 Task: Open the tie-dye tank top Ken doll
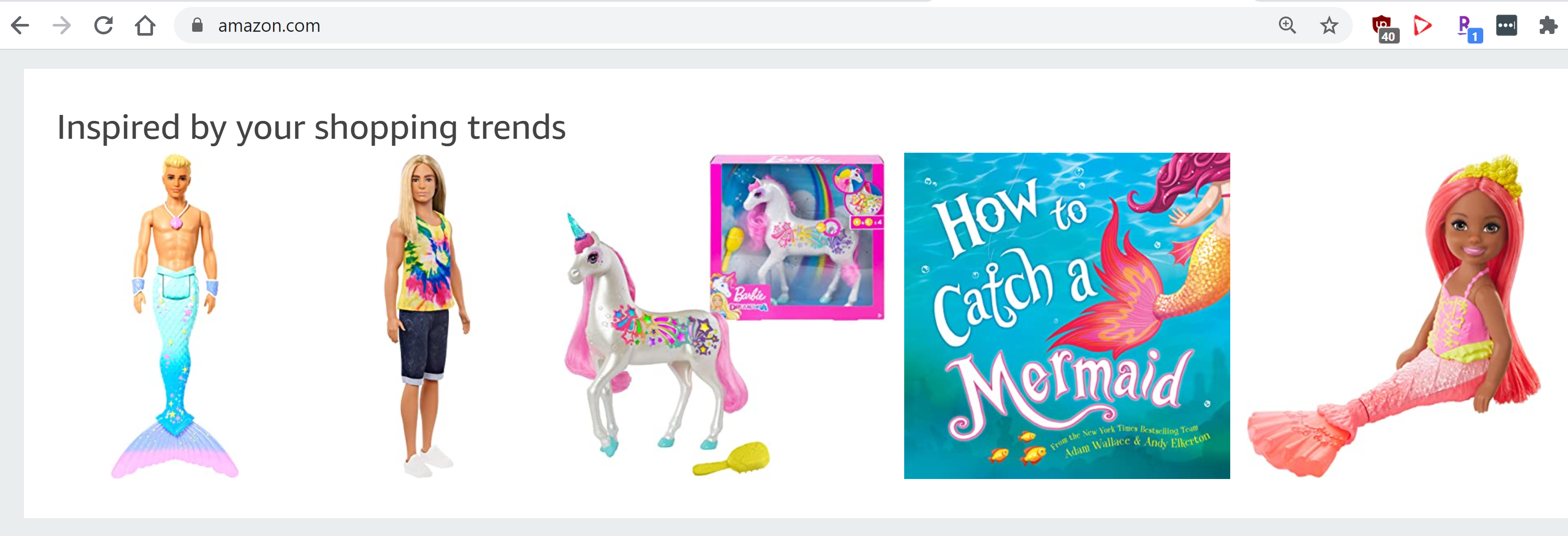coord(427,315)
